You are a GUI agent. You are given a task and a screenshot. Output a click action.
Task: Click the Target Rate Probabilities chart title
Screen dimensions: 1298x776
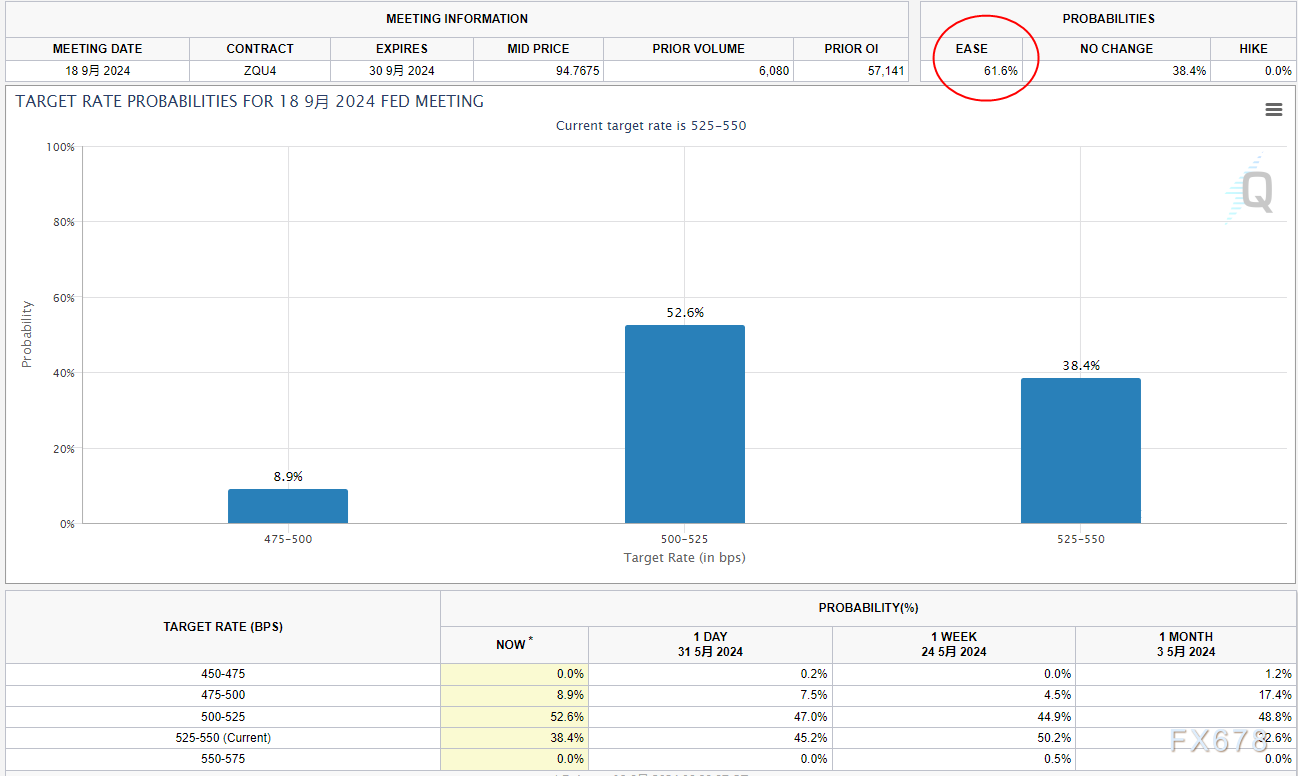(249, 102)
